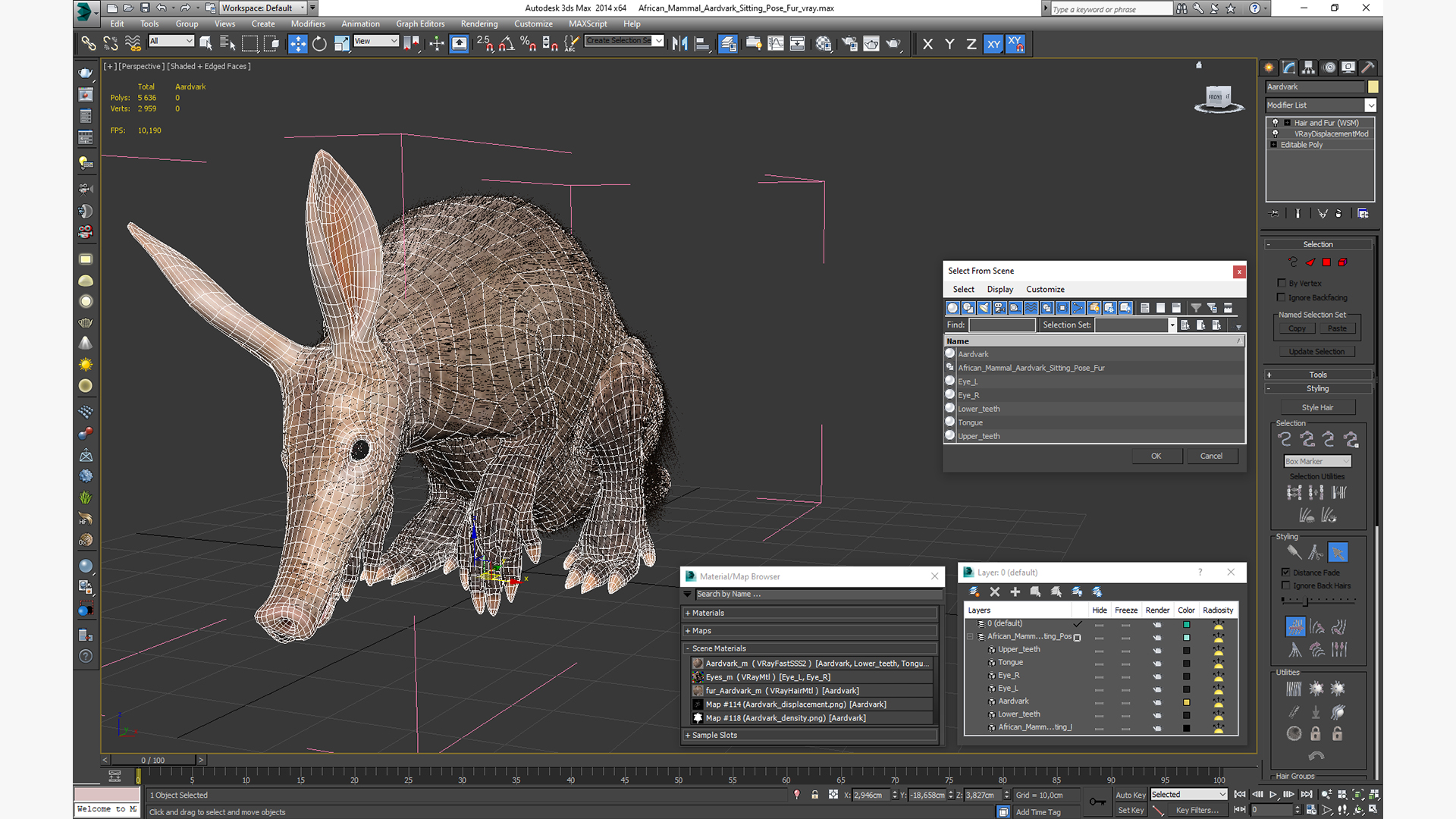Toggle the Angle Snap tool
The width and height of the screenshot is (1456, 819).
(x=506, y=44)
